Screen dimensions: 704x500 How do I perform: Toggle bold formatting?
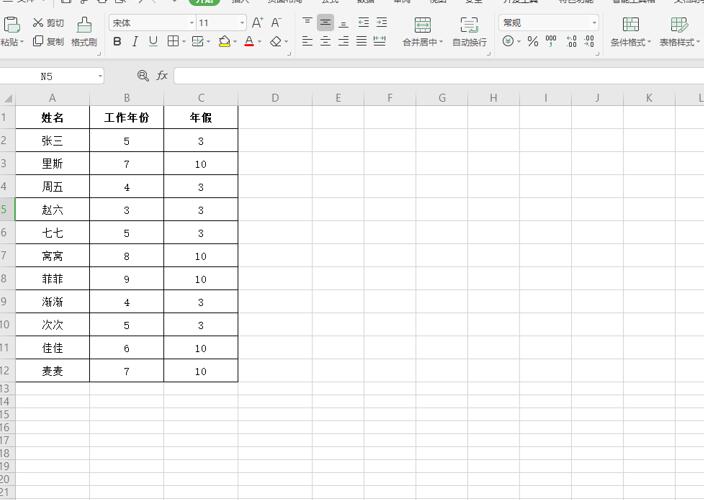coord(117,41)
